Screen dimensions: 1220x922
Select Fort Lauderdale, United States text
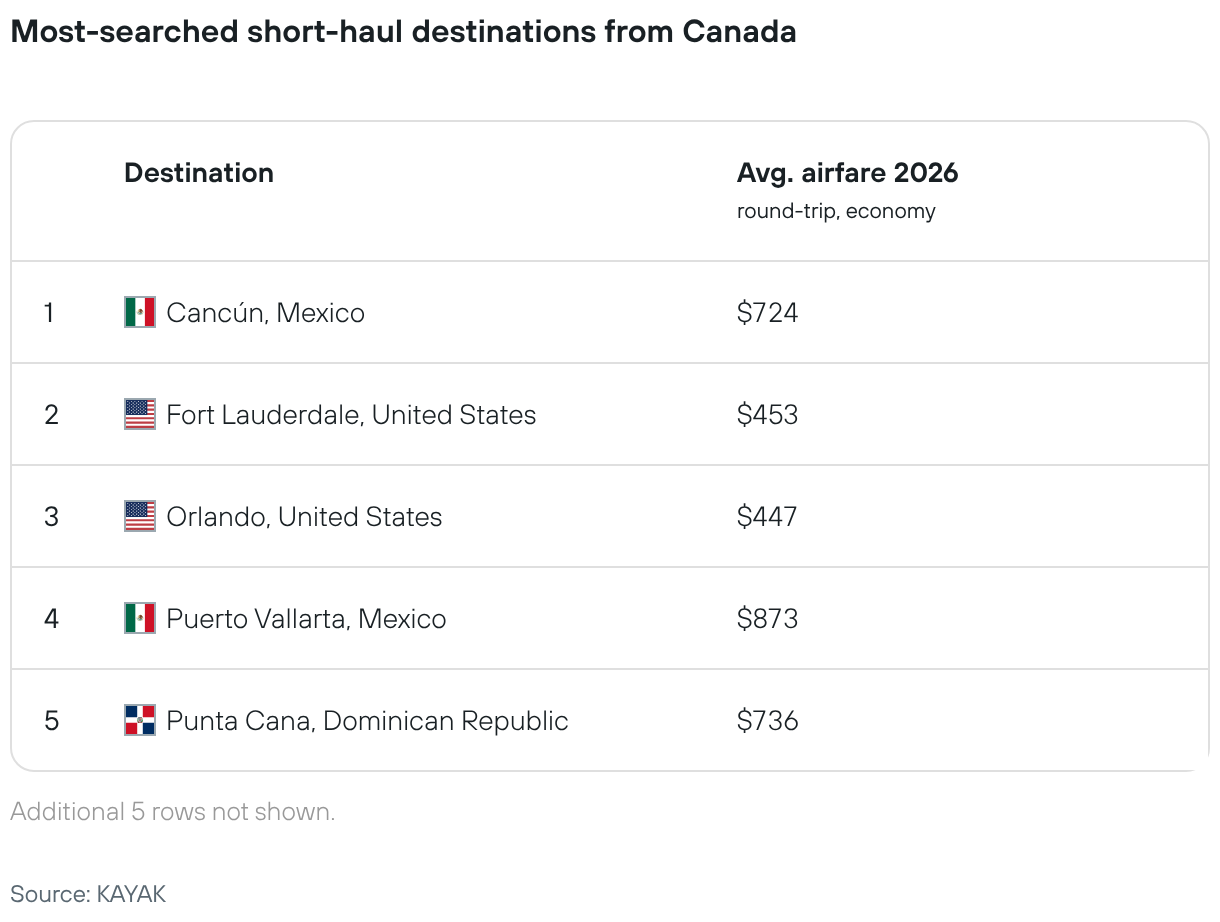[351, 415]
